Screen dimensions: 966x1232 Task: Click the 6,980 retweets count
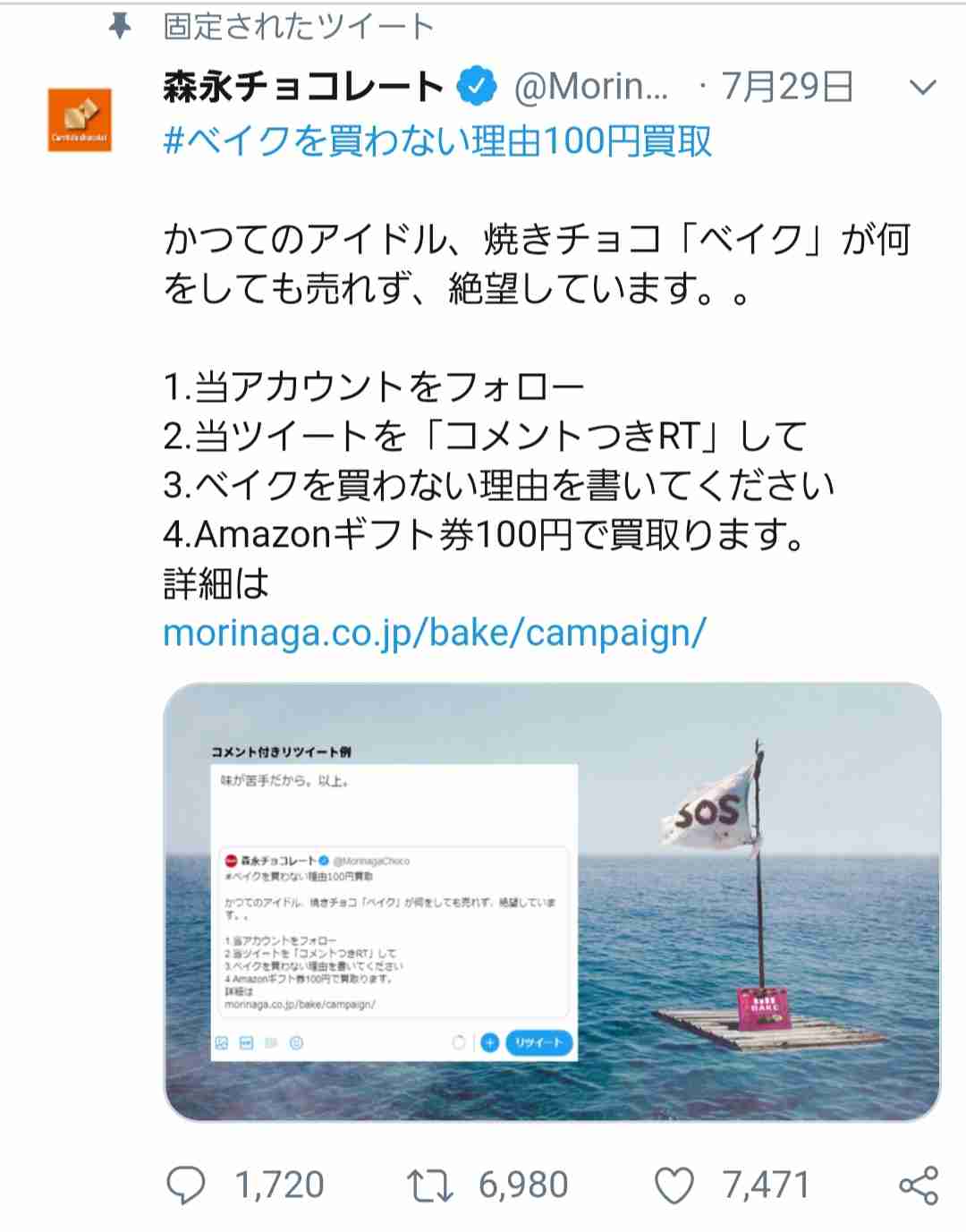pos(523,1185)
